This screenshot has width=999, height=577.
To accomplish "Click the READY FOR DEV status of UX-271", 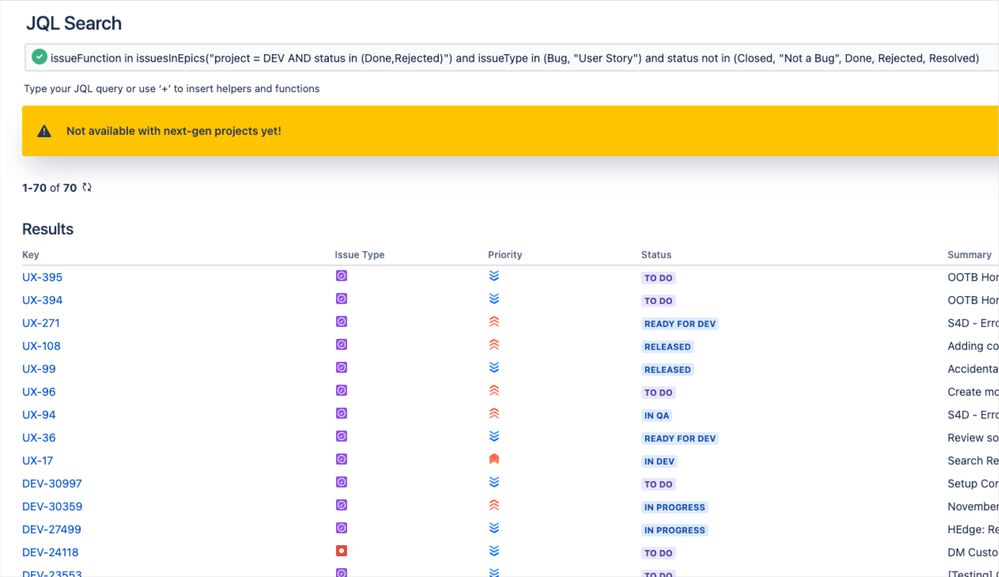I will tap(680, 324).
